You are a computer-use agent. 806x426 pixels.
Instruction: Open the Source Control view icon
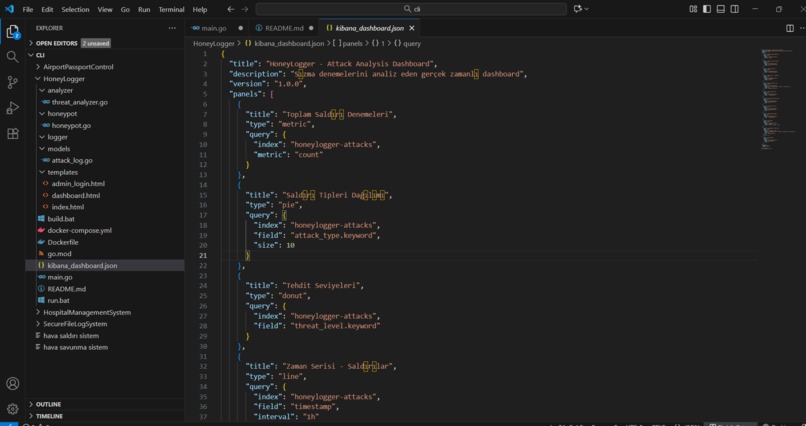pos(12,82)
